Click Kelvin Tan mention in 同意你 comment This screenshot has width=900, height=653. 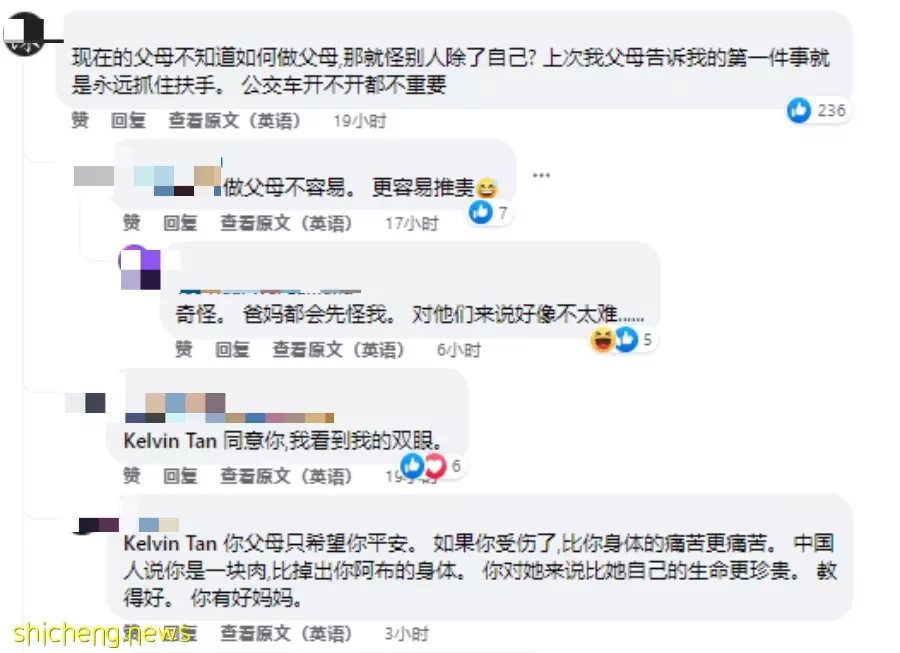coord(170,441)
